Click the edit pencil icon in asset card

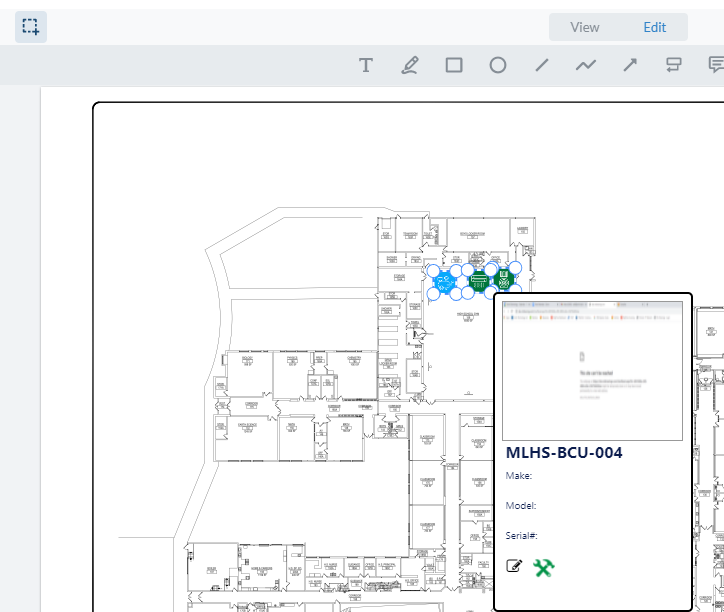[x=515, y=567]
